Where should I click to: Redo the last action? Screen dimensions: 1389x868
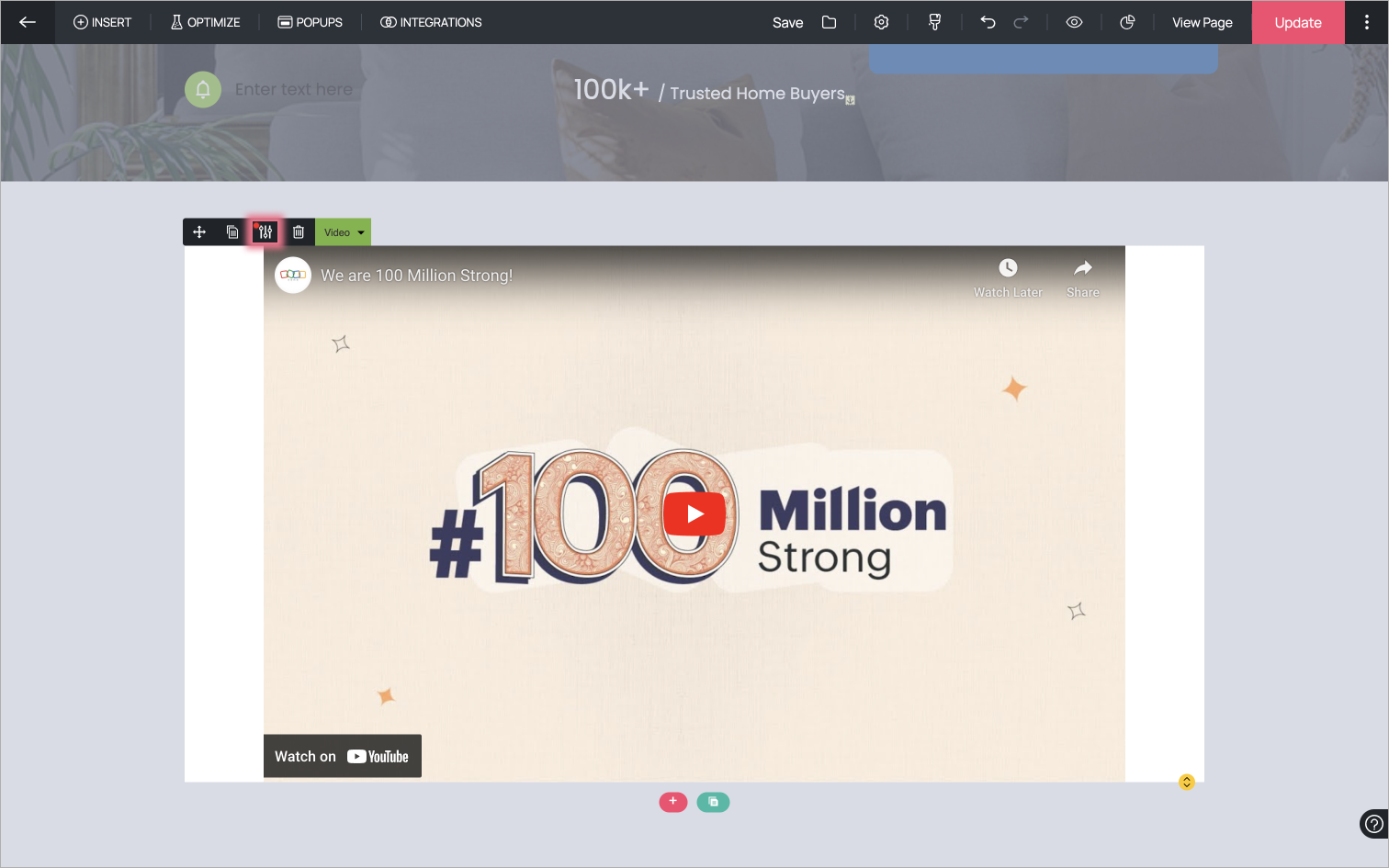1021,22
